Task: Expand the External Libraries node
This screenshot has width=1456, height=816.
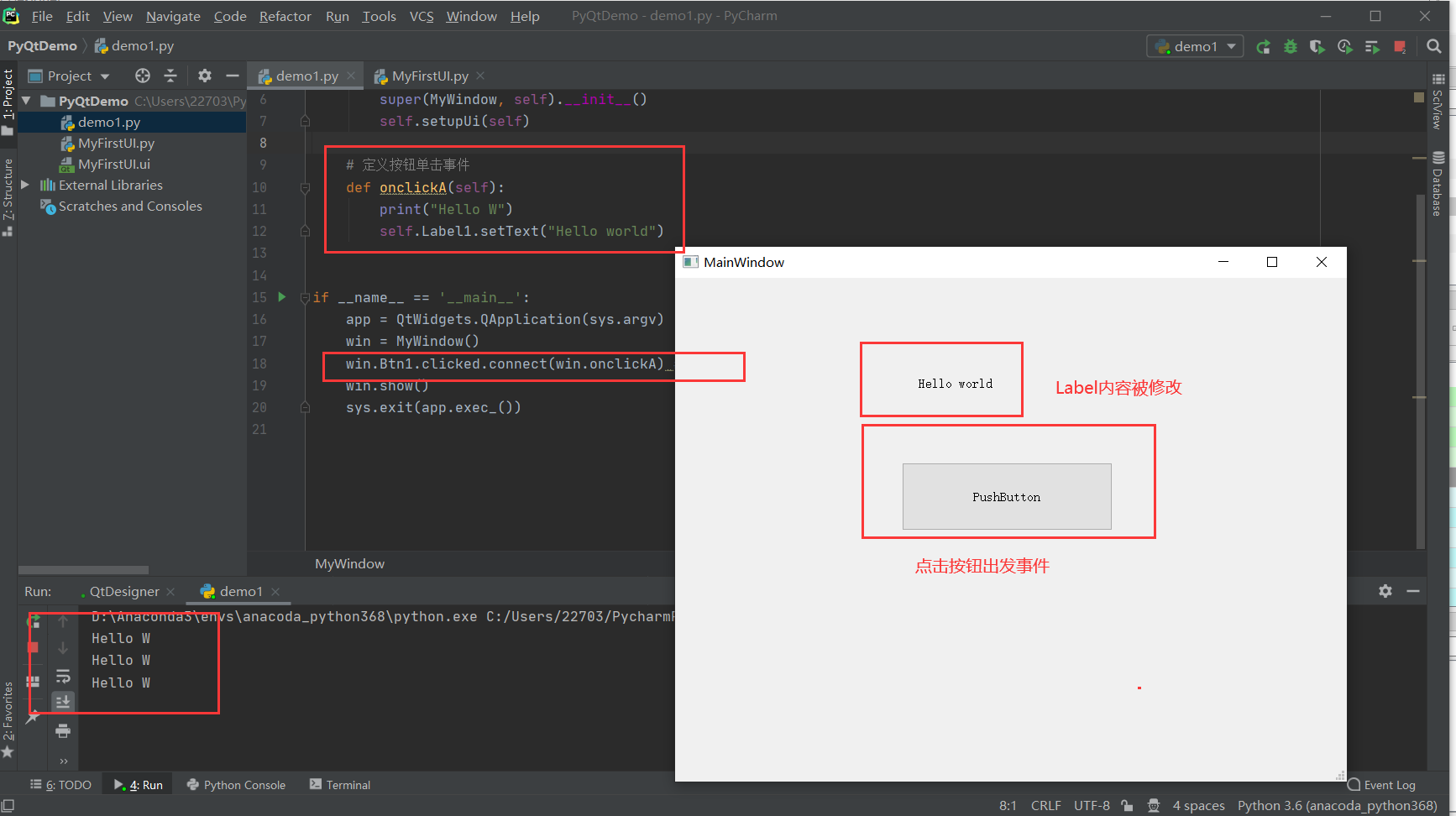Action: [24, 185]
